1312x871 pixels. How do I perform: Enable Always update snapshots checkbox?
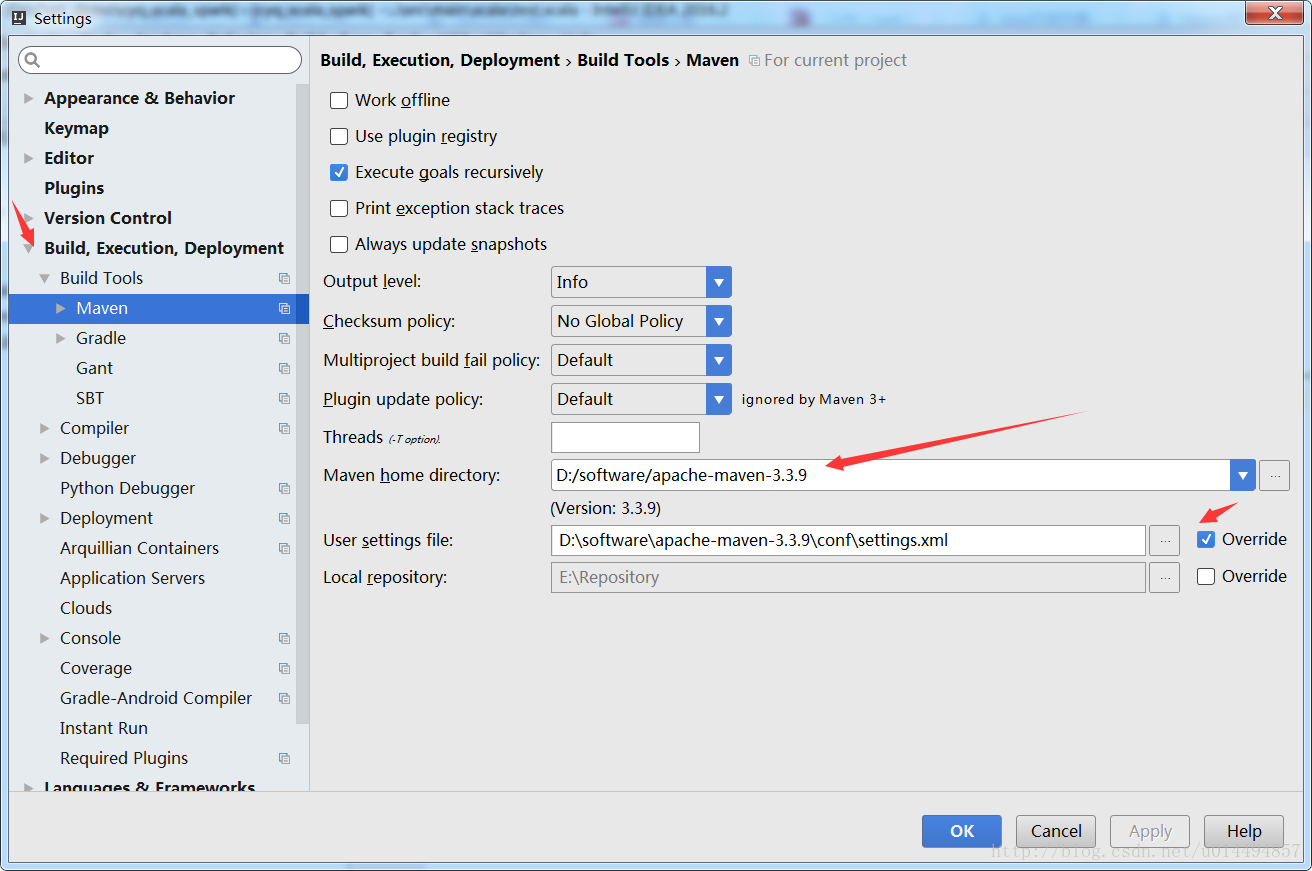tap(339, 244)
